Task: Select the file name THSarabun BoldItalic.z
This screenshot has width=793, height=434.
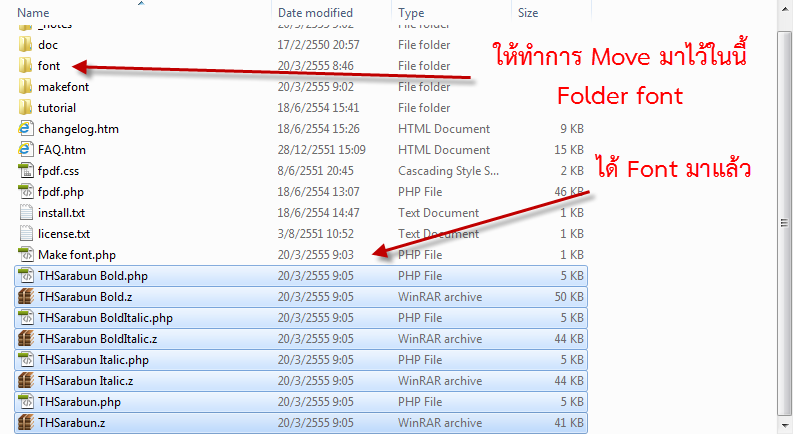Action: (98, 338)
